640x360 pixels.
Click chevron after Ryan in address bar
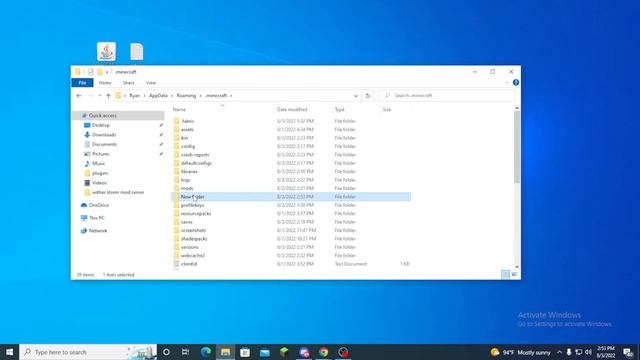pyautogui.click(x=144, y=96)
